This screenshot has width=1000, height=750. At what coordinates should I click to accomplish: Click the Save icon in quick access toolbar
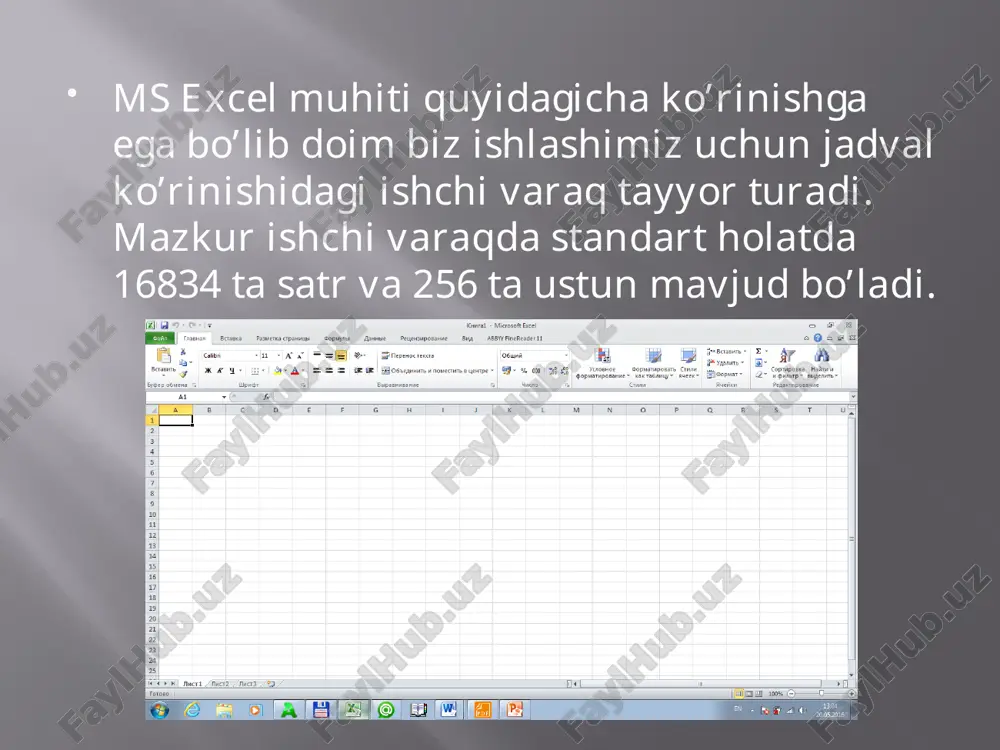tap(165, 325)
